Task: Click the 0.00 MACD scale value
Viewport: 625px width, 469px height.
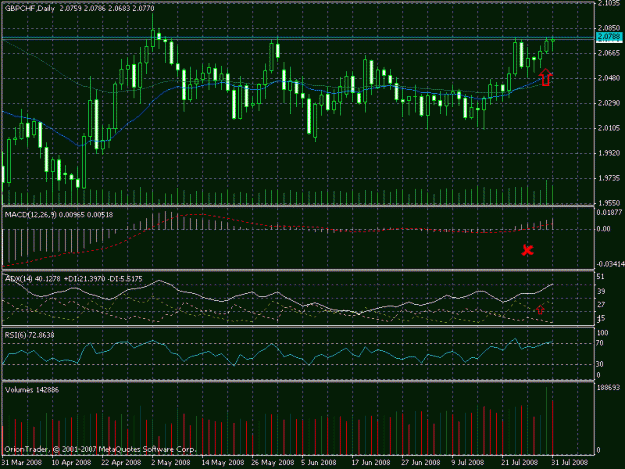Action: point(603,229)
